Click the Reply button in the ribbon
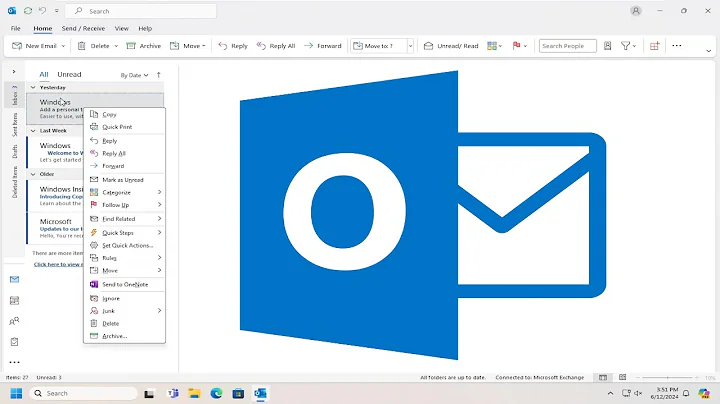The height and width of the screenshot is (404, 720). [x=233, y=46]
